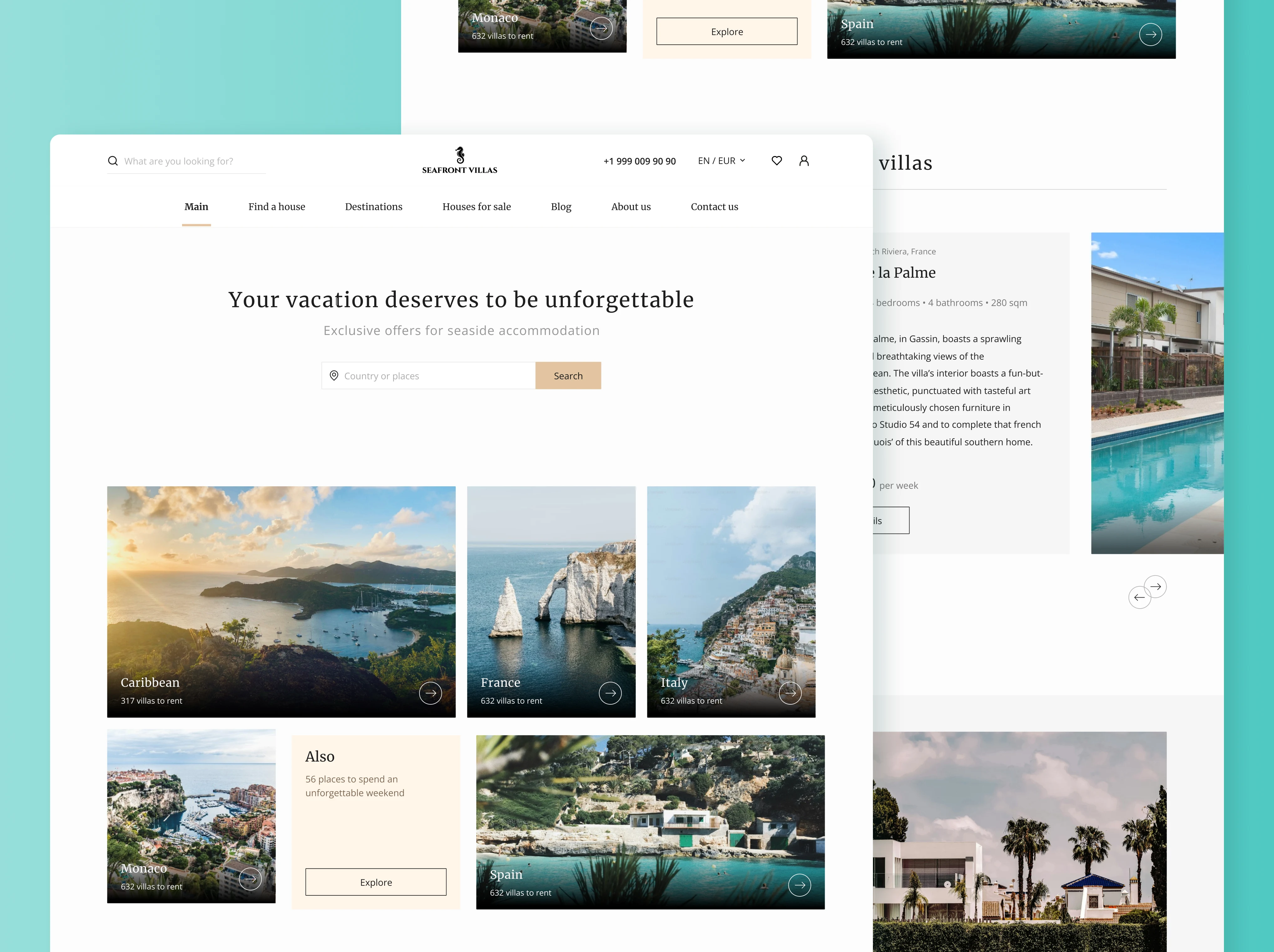Click the 'villas' section heading on background page
This screenshot has width=1274, height=952.
(905, 163)
